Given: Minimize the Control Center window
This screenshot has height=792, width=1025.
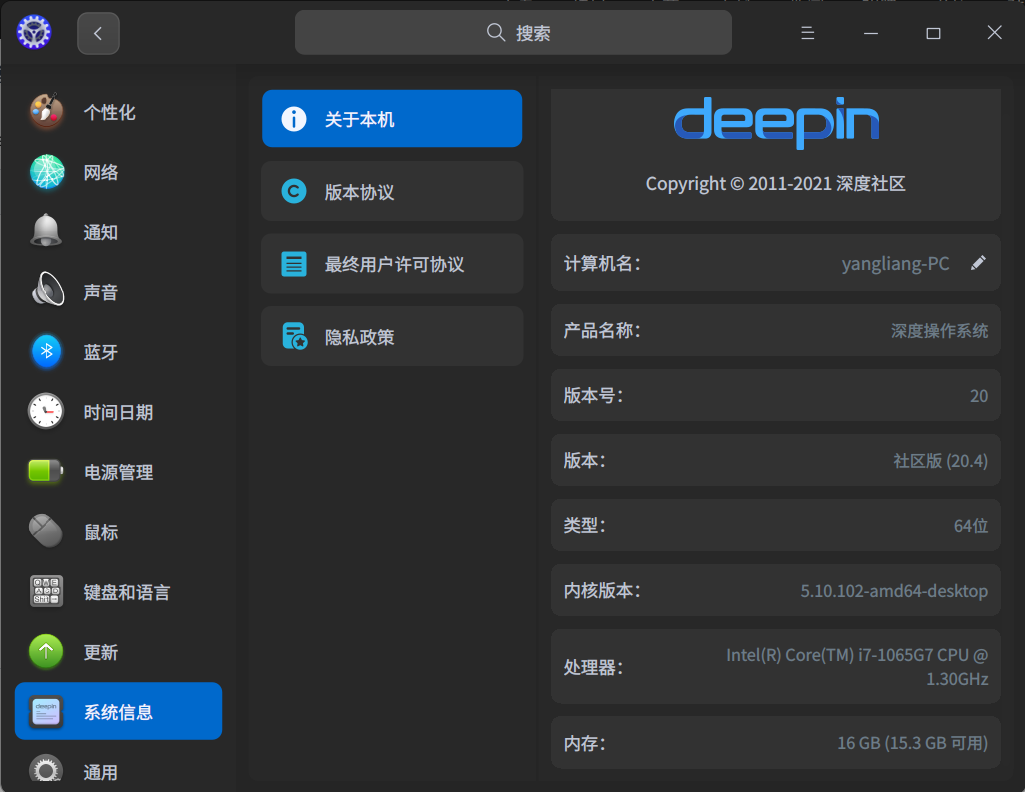Looking at the screenshot, I should (x=871, y=33).
